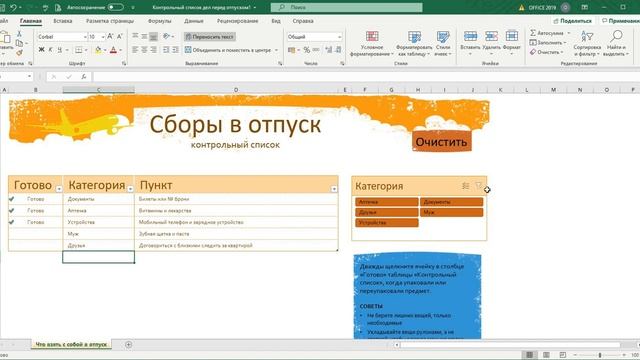The image size is (640, 360).
Task: Increase decimal places
Action: (x=329, y=50)
